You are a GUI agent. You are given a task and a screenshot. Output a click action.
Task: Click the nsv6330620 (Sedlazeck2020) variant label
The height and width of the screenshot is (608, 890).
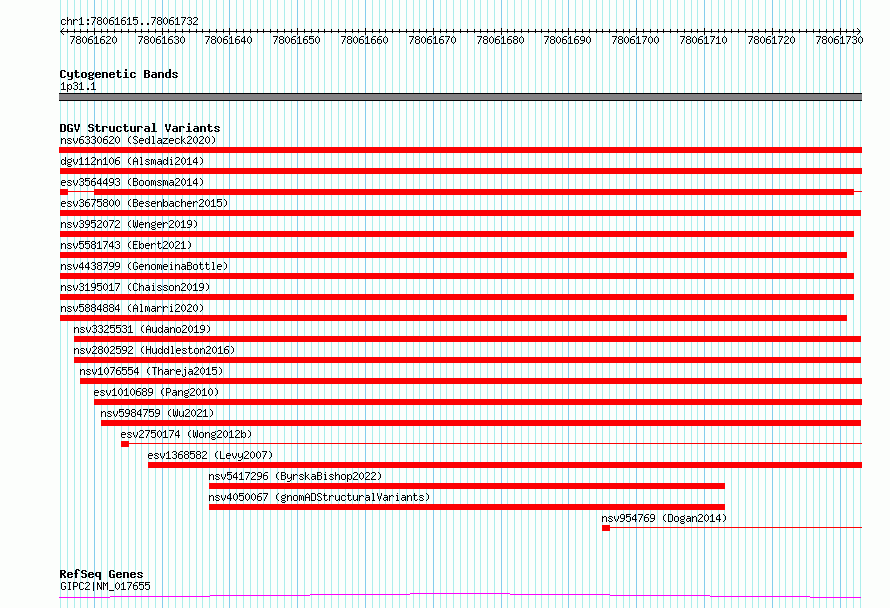[x=138, y=140]
